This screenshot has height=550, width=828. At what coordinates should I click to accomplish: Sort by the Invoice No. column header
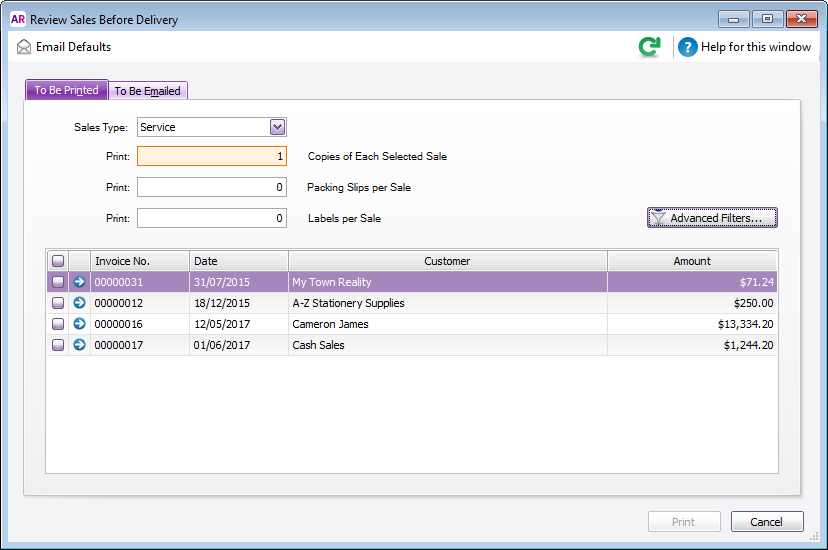140,261
